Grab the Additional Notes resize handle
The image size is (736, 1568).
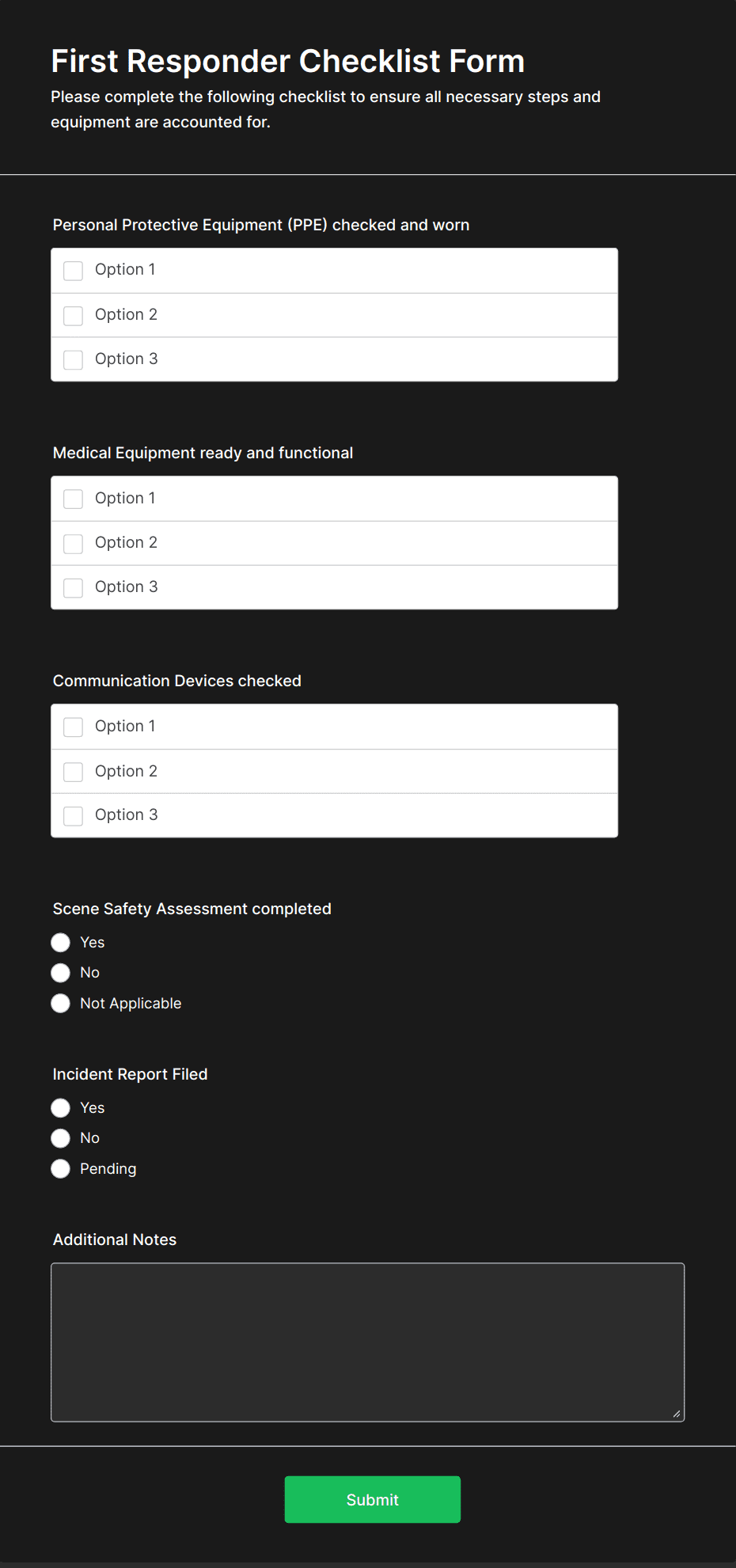pyautogui.click(x=677, y=1414)
